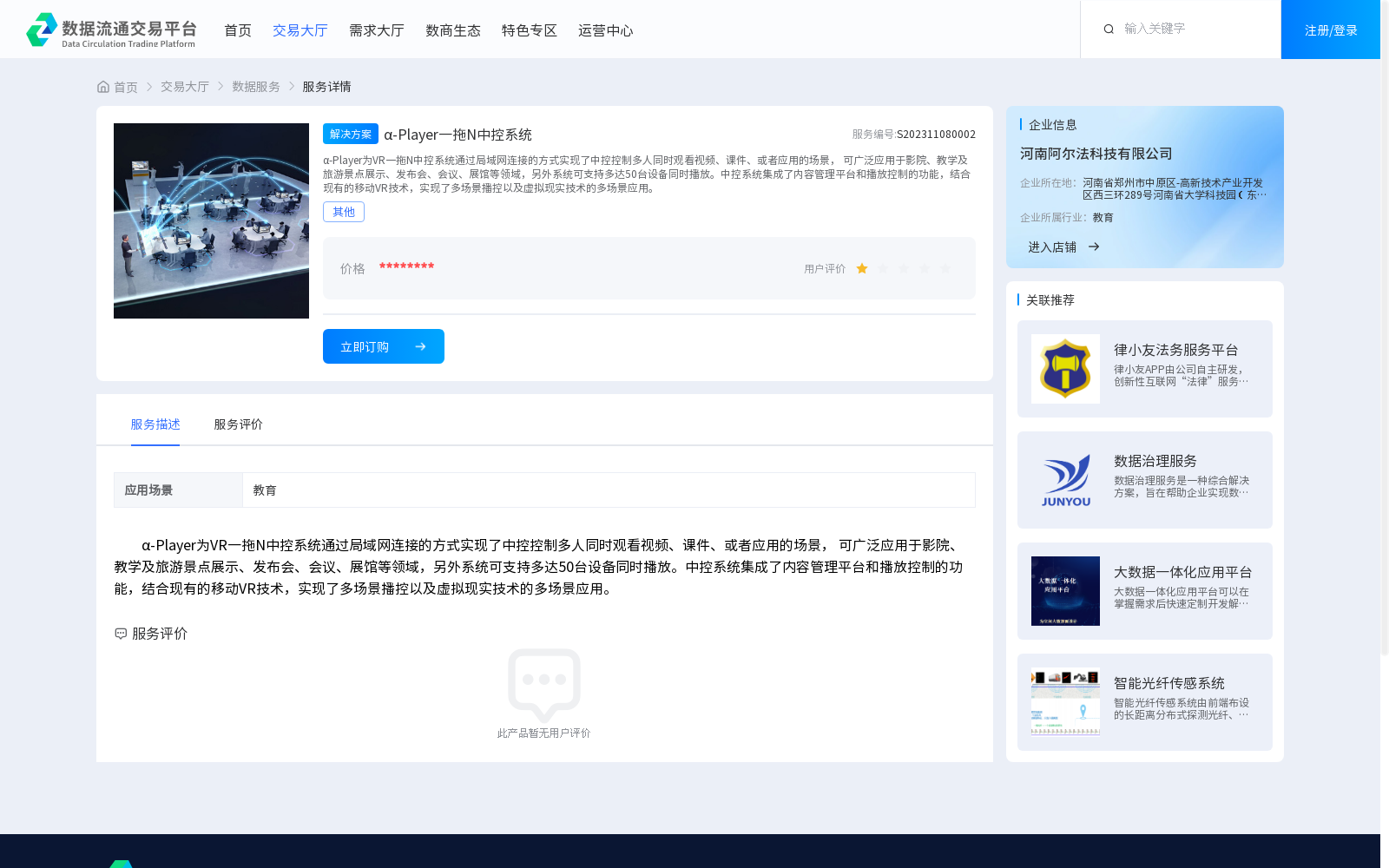The height and width of the screenshot is (868, 1389).
Task: Open 特色专区 in the top navigation
Action: tap(530, 30)
